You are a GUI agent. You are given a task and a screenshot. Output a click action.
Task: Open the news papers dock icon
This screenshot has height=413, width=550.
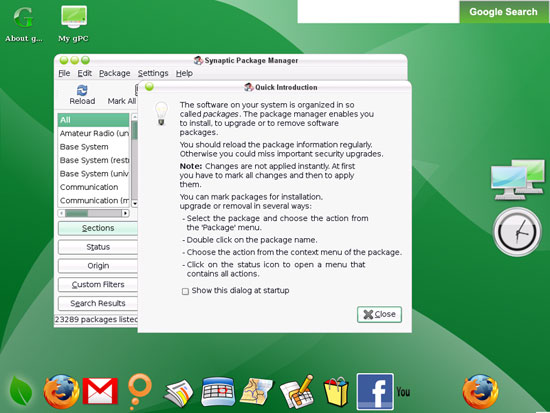(179, 393)
